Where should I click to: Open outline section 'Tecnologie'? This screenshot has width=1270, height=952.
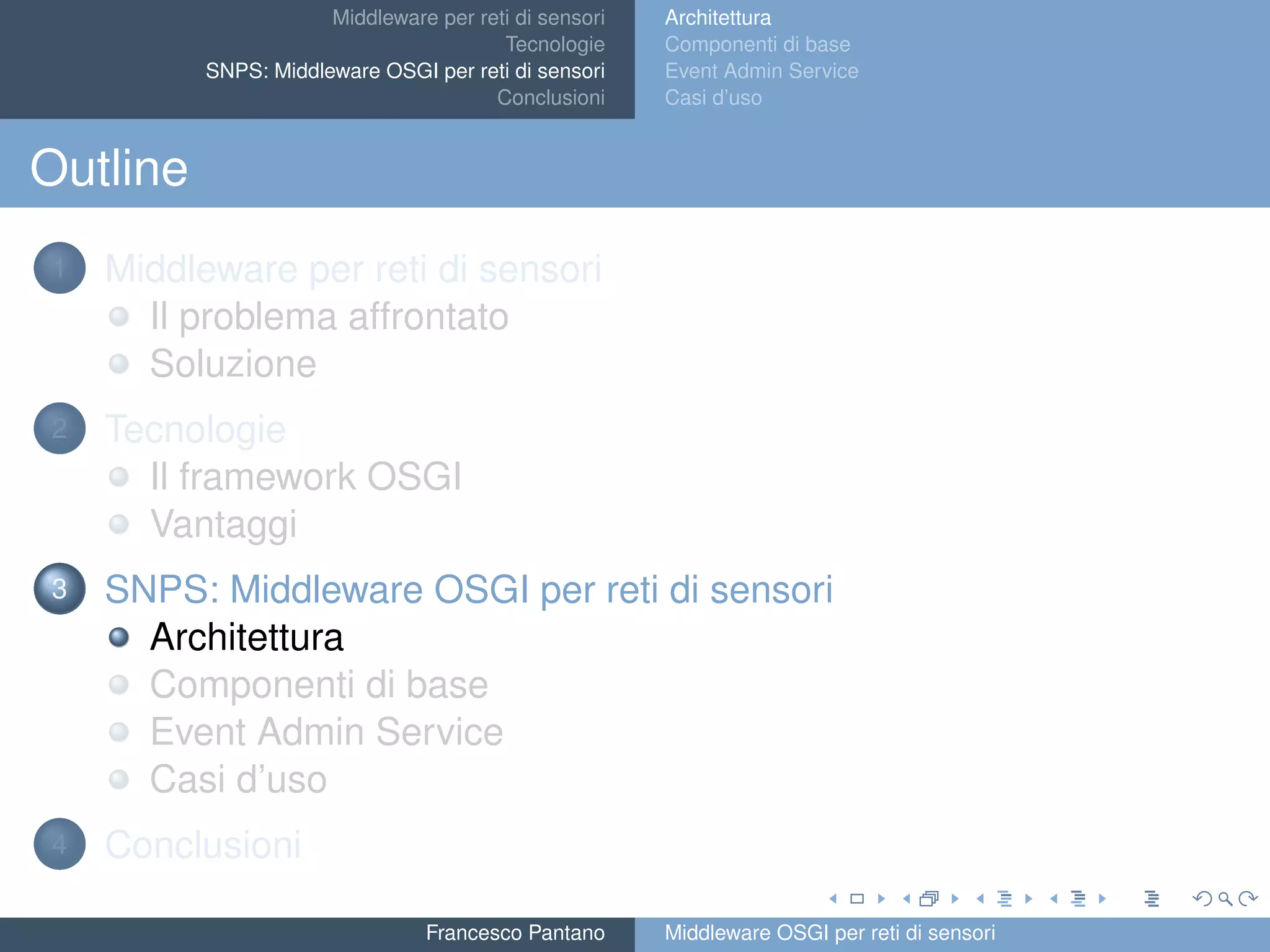(195, 430)
